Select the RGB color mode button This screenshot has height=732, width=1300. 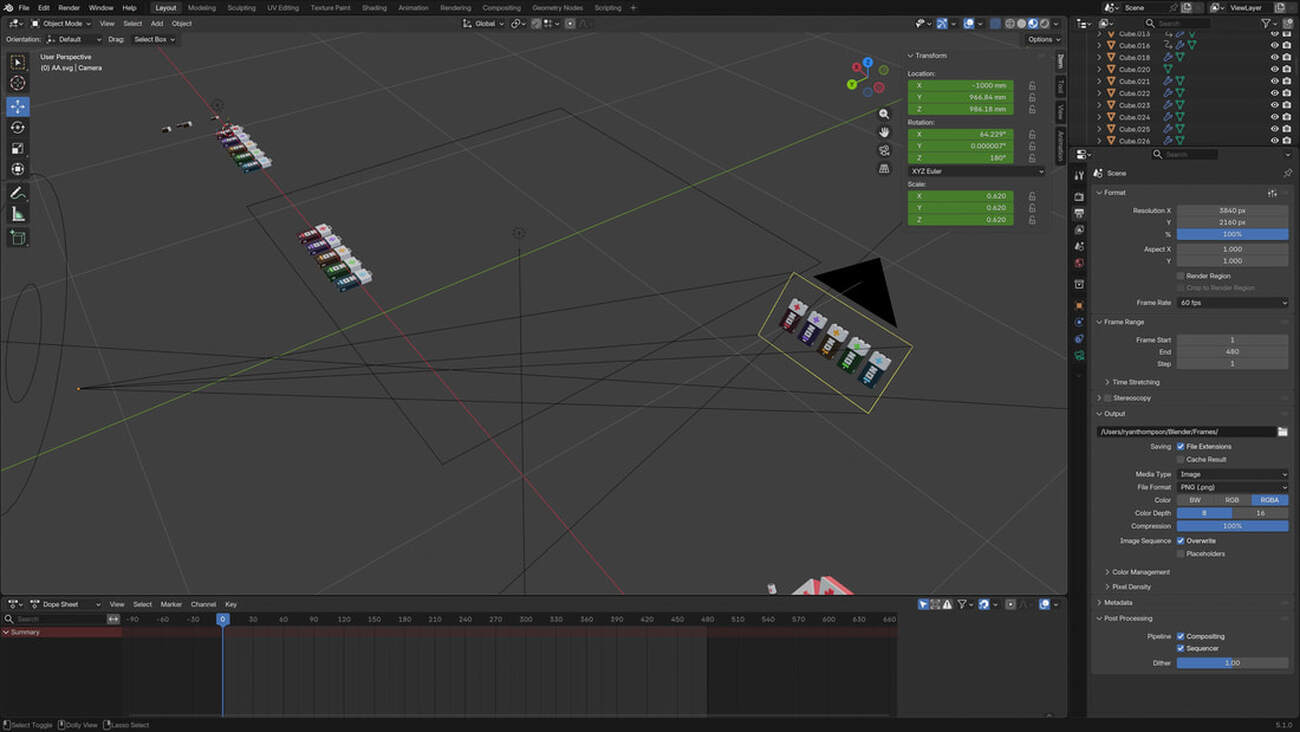click(1232, 500)
